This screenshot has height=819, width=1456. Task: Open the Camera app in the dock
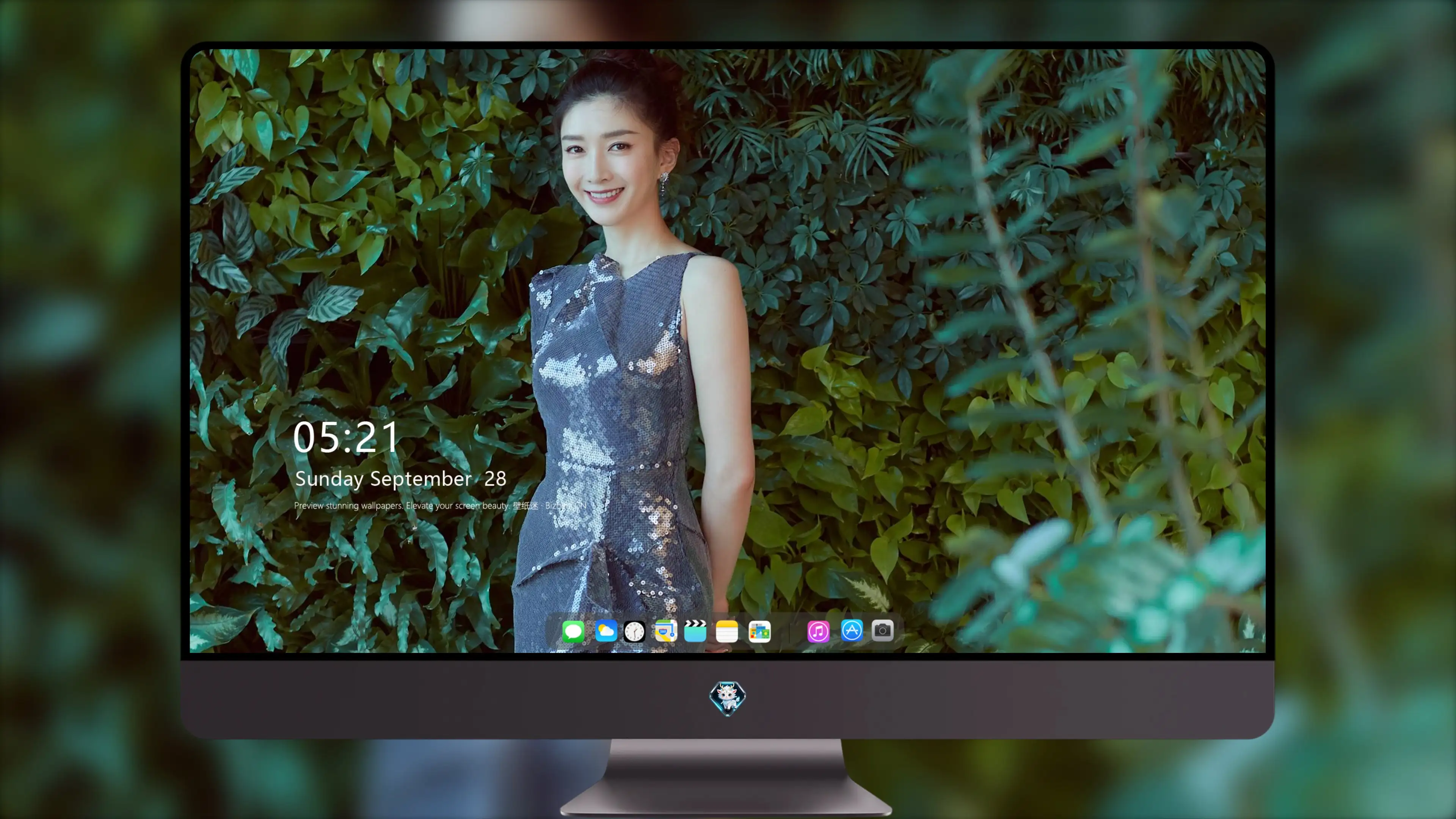point(882,630)
